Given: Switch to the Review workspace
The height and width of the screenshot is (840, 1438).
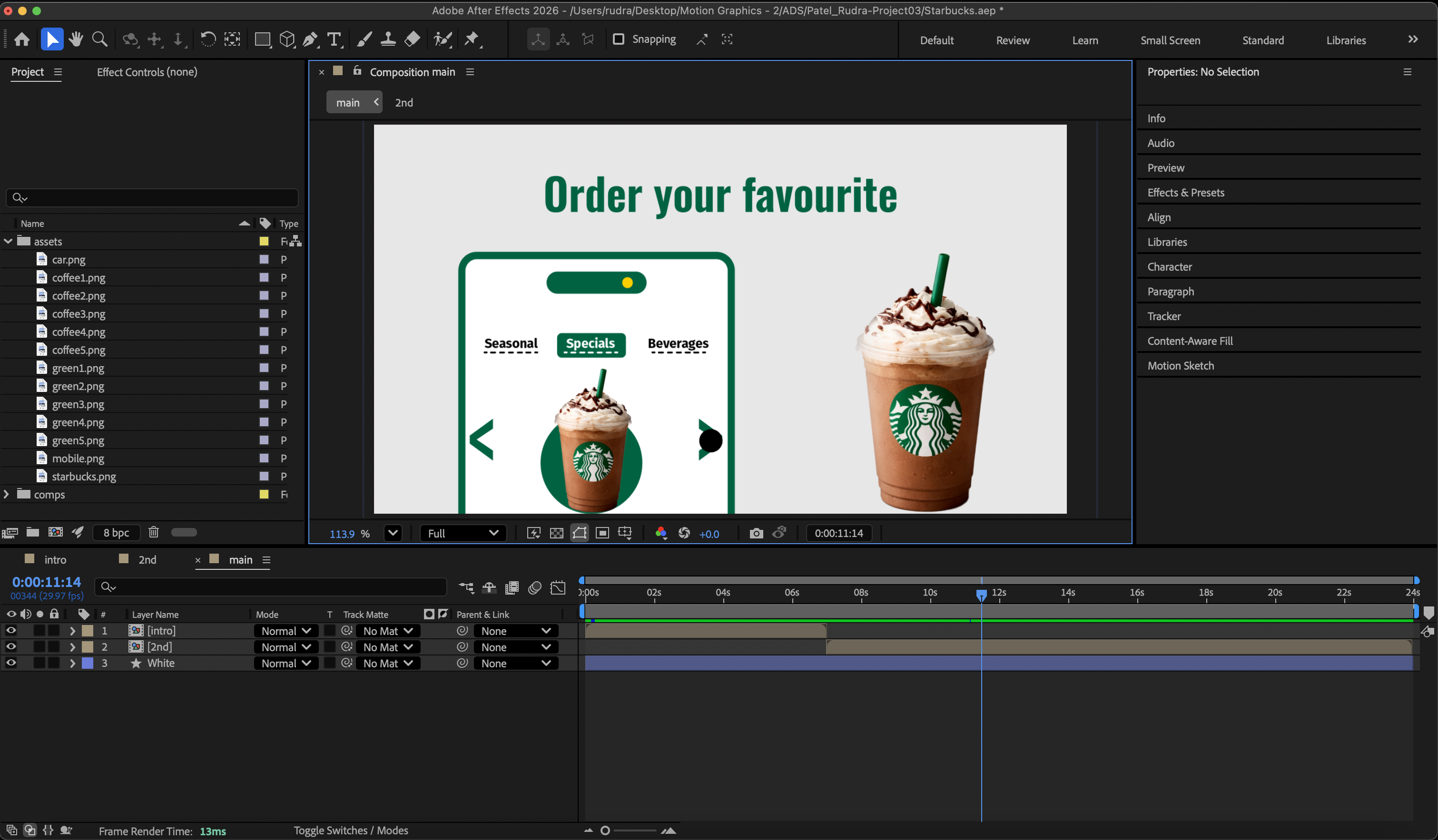Looking at the screenshot, I should [1013, 40].
